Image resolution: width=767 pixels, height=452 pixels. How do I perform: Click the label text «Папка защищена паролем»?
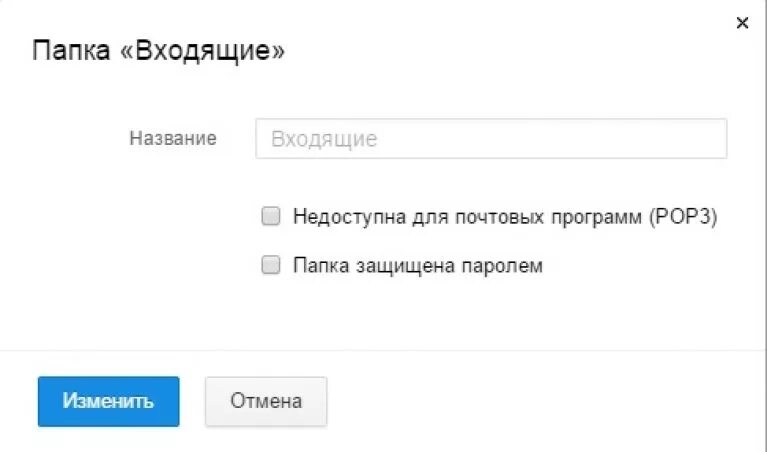417,266
